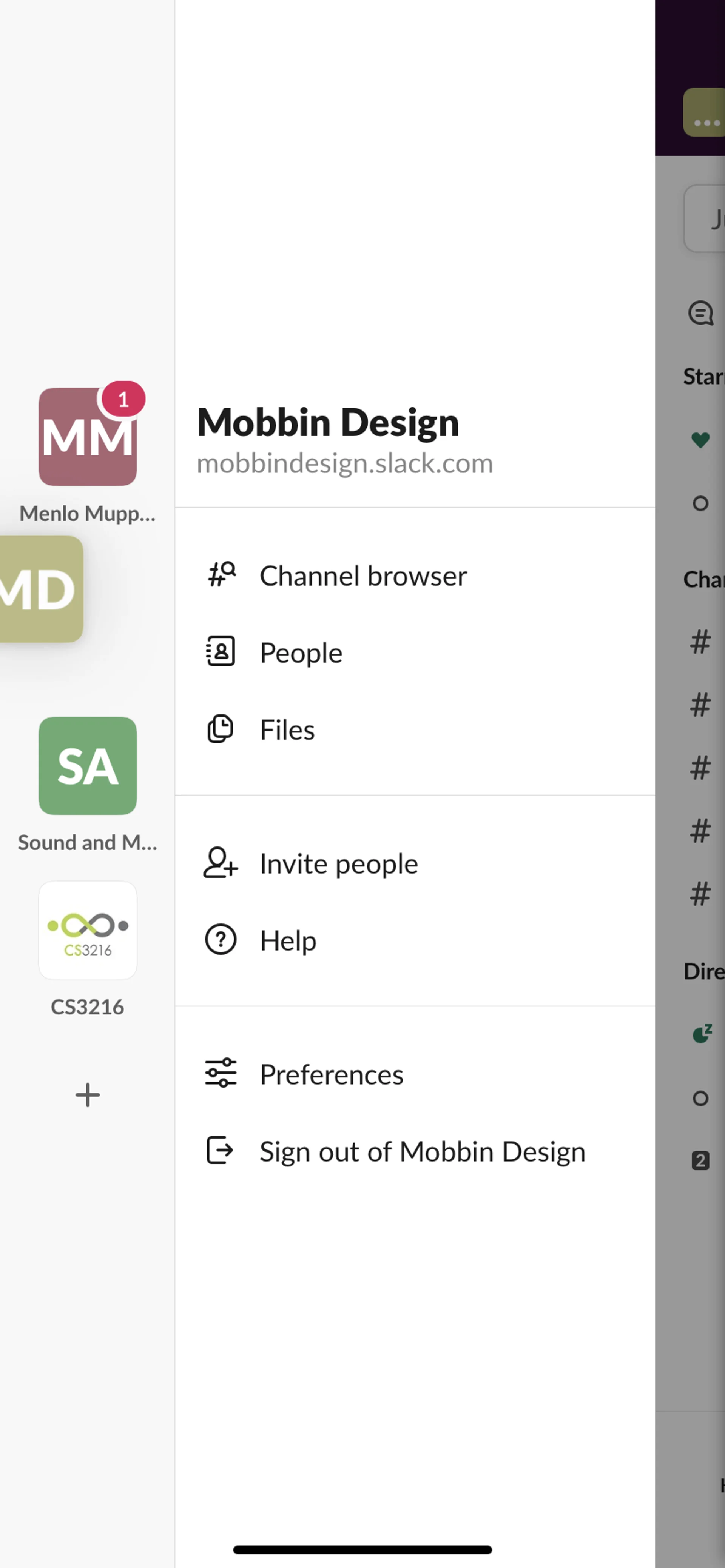Screen dimensions: 725x1568
Task: Open Preferences
Action: (x=332, y=1074)
